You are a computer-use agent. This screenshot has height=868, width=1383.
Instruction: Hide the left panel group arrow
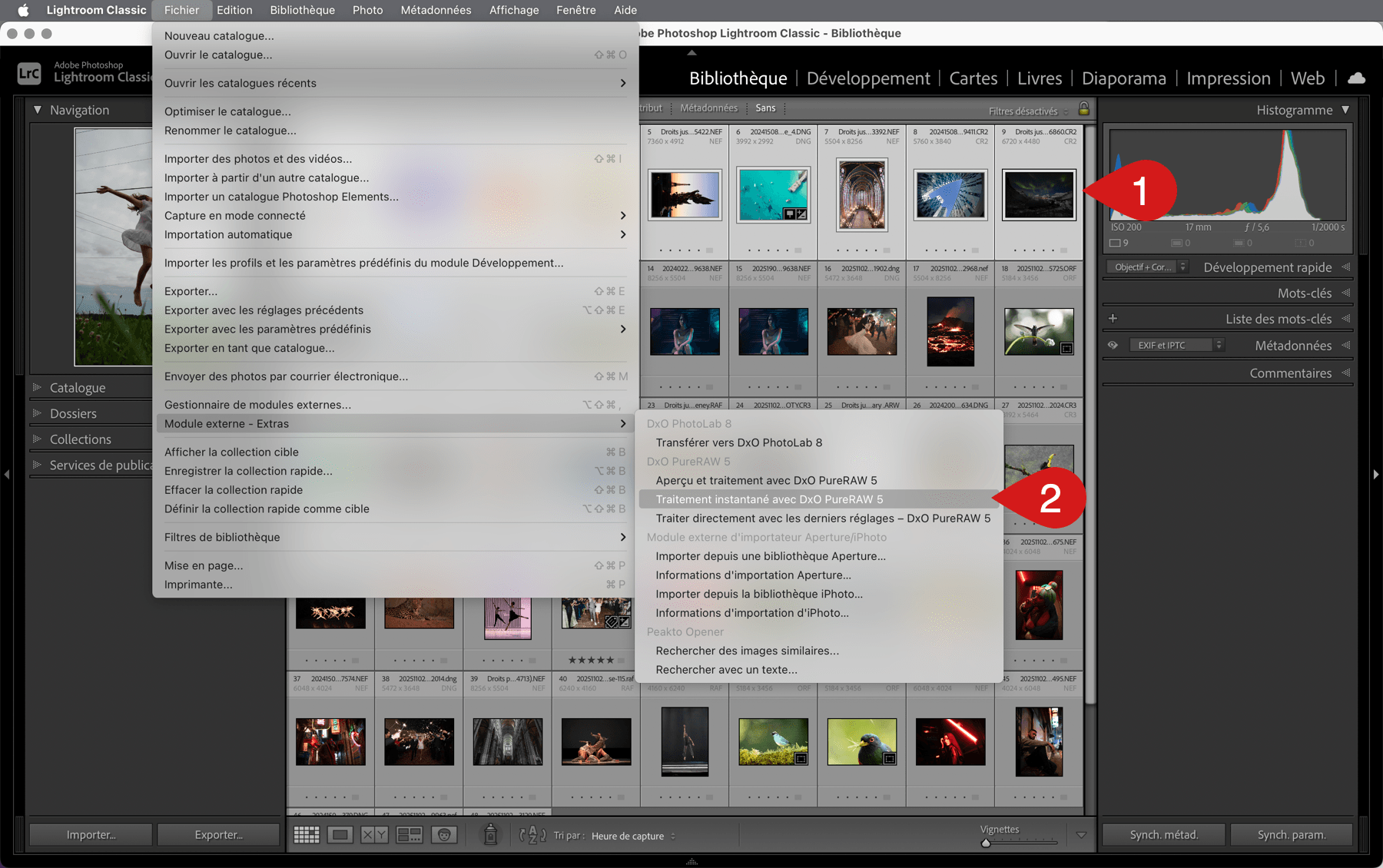click(7, 475)
